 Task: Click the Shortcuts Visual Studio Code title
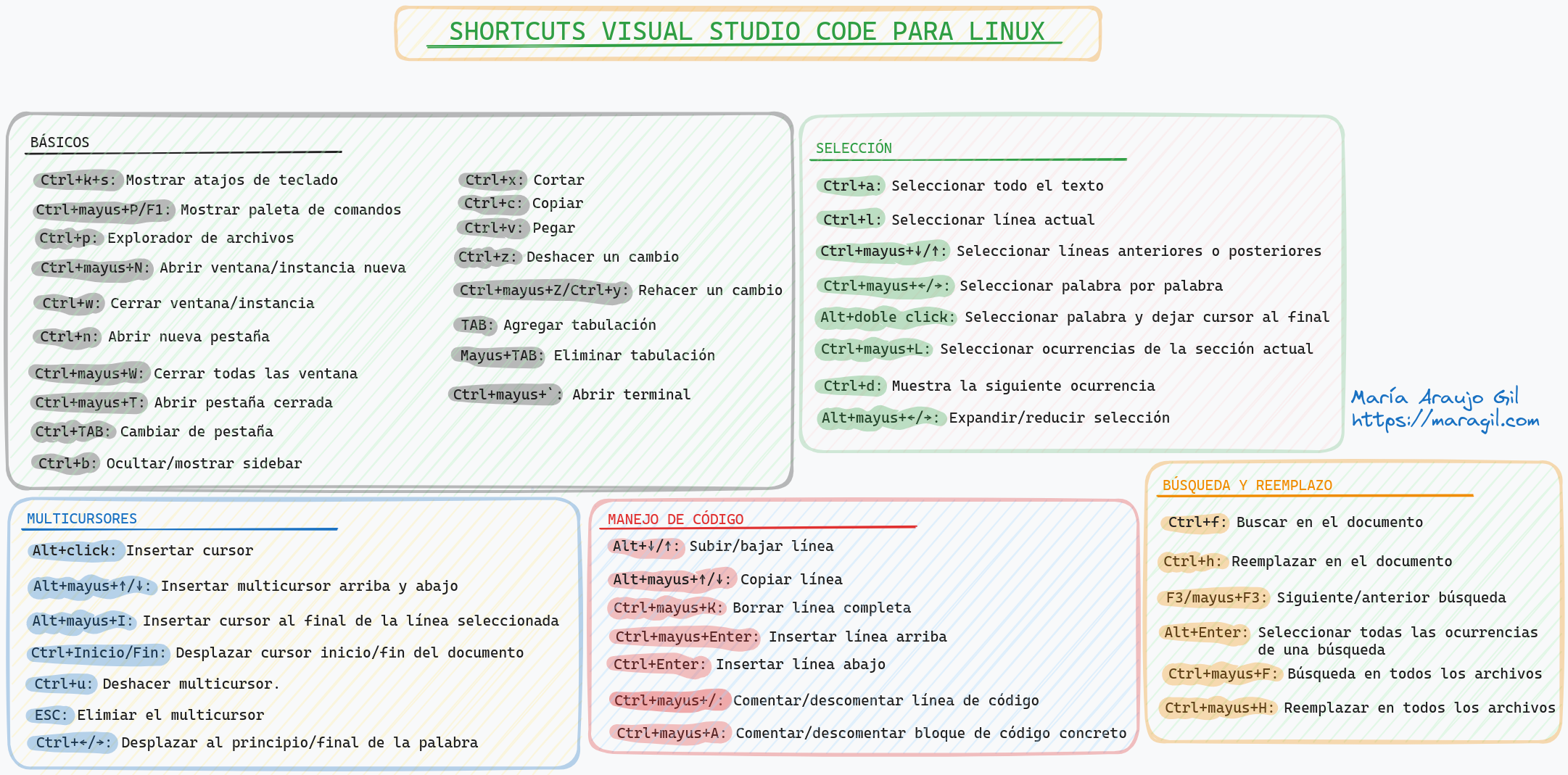[x=746, y=32]
